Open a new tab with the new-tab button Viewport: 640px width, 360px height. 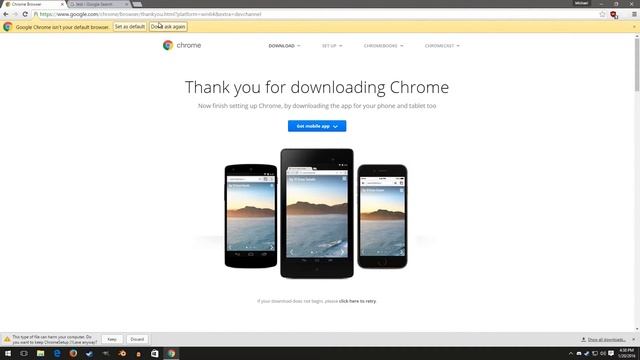(x=138, y=4)
